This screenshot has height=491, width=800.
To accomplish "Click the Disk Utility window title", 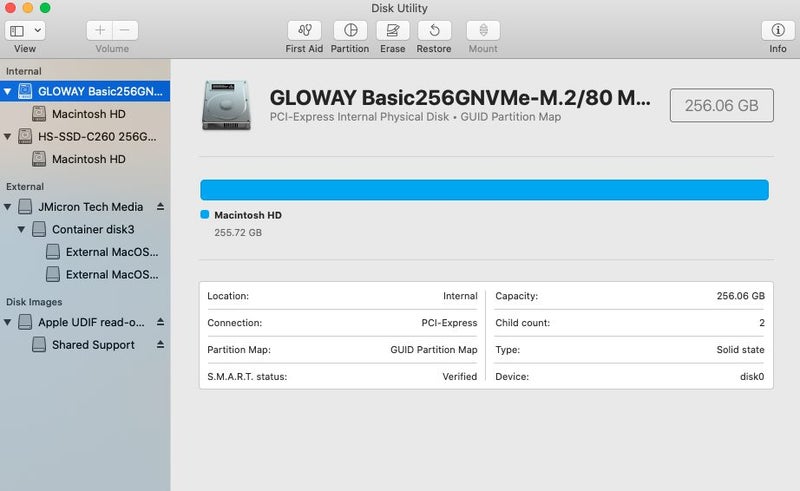I will (x=399, y=8).
